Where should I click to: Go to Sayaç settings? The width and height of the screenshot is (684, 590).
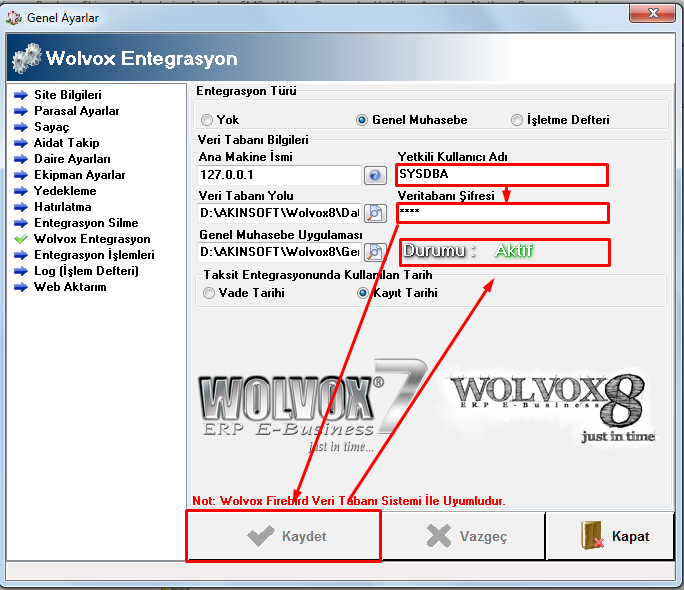51,127
